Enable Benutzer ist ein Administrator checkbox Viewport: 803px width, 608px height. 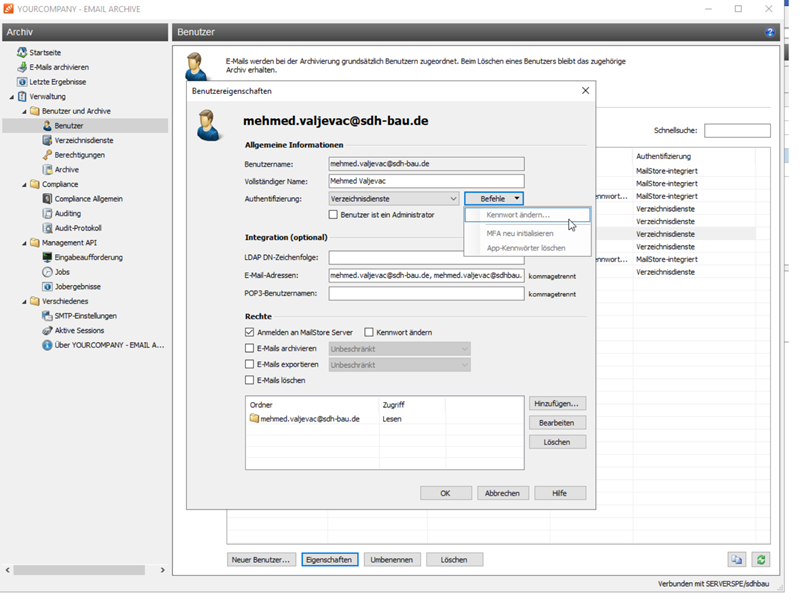(x=334, y=215)
